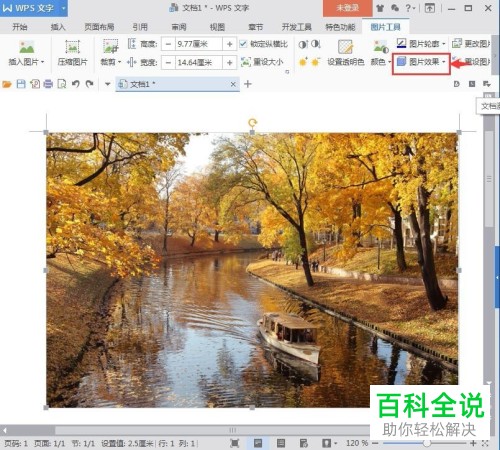Open Picture Outline (图片轮廓) dropdown
This screenshot has width=500, height=450.
pos(421,44)
